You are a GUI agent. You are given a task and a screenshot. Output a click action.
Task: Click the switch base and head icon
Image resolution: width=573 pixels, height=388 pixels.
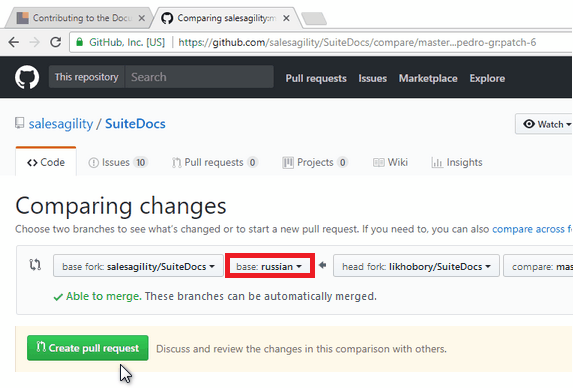pyautogui.click(x=35, y=265)
